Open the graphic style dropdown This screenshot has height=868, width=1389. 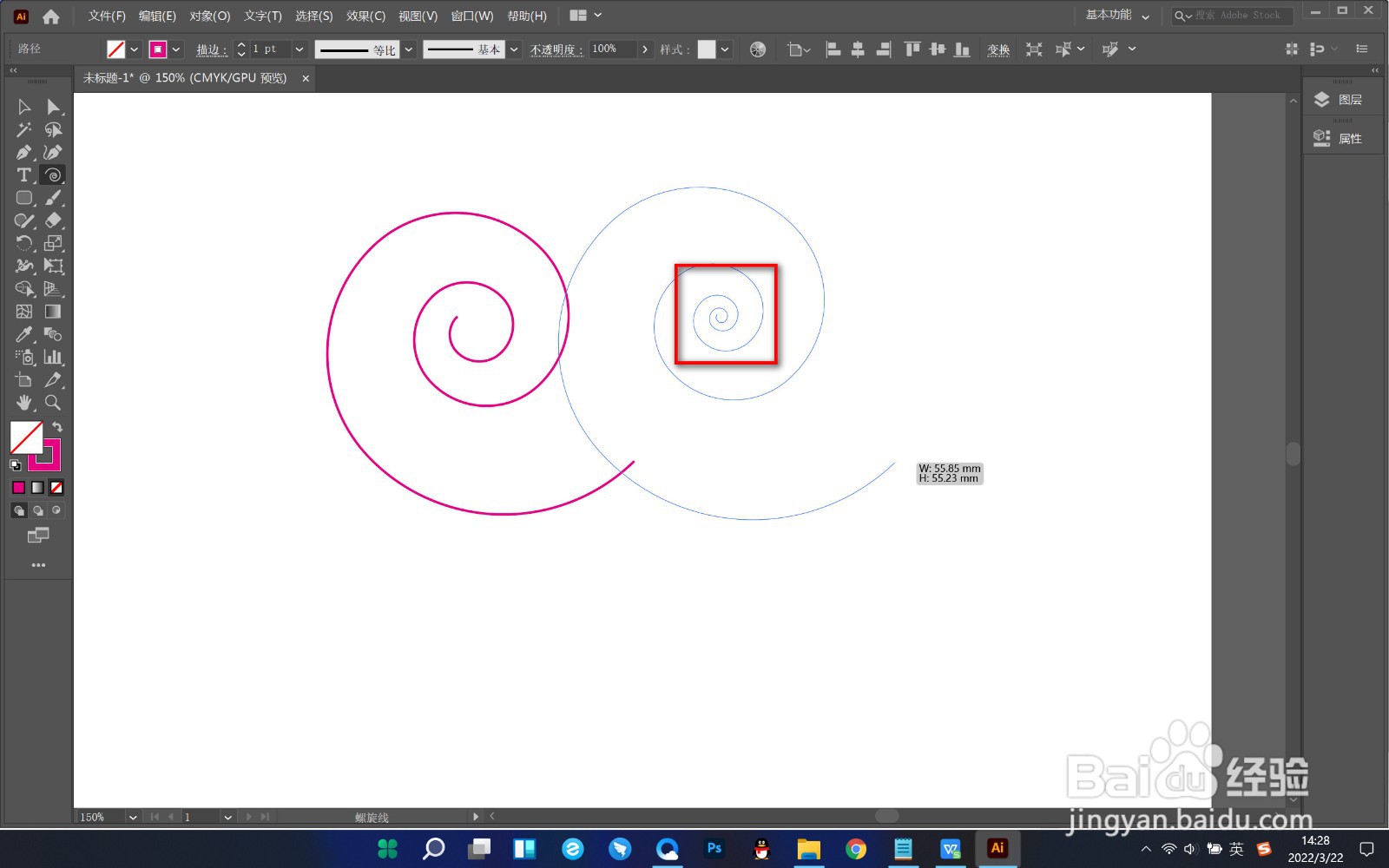tap(725, 49)
